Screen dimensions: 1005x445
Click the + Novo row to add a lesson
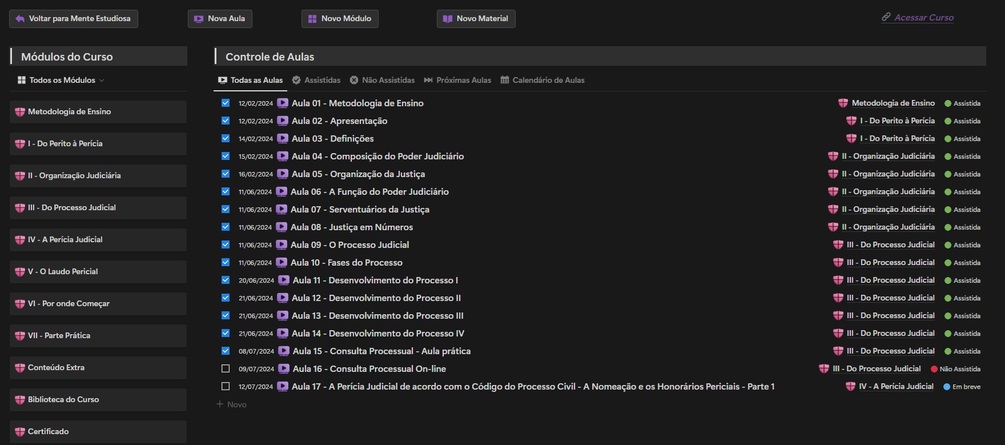click(x=231, y=404)
